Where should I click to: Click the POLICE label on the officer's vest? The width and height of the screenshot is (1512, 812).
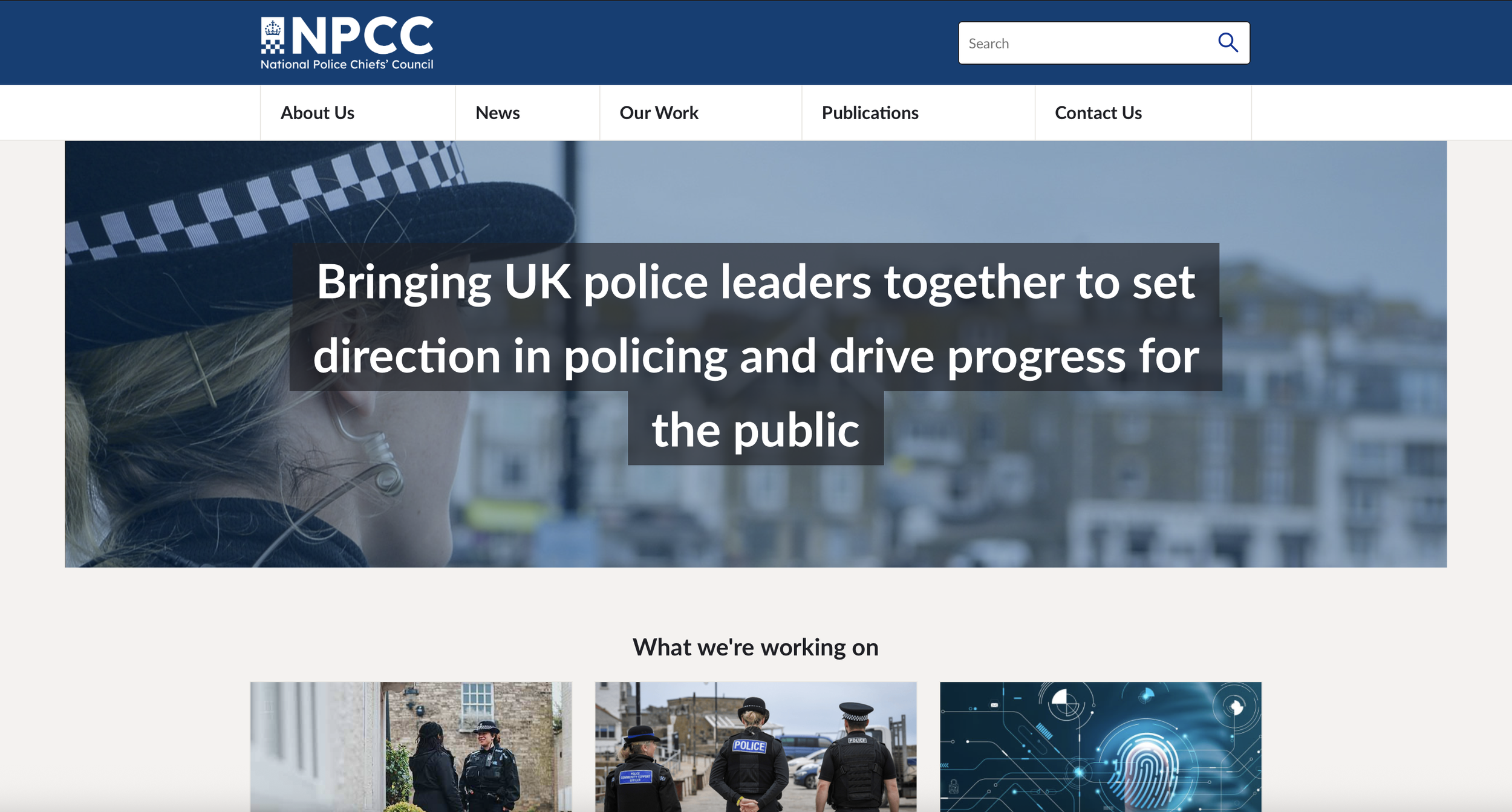[x=749, y=746]
